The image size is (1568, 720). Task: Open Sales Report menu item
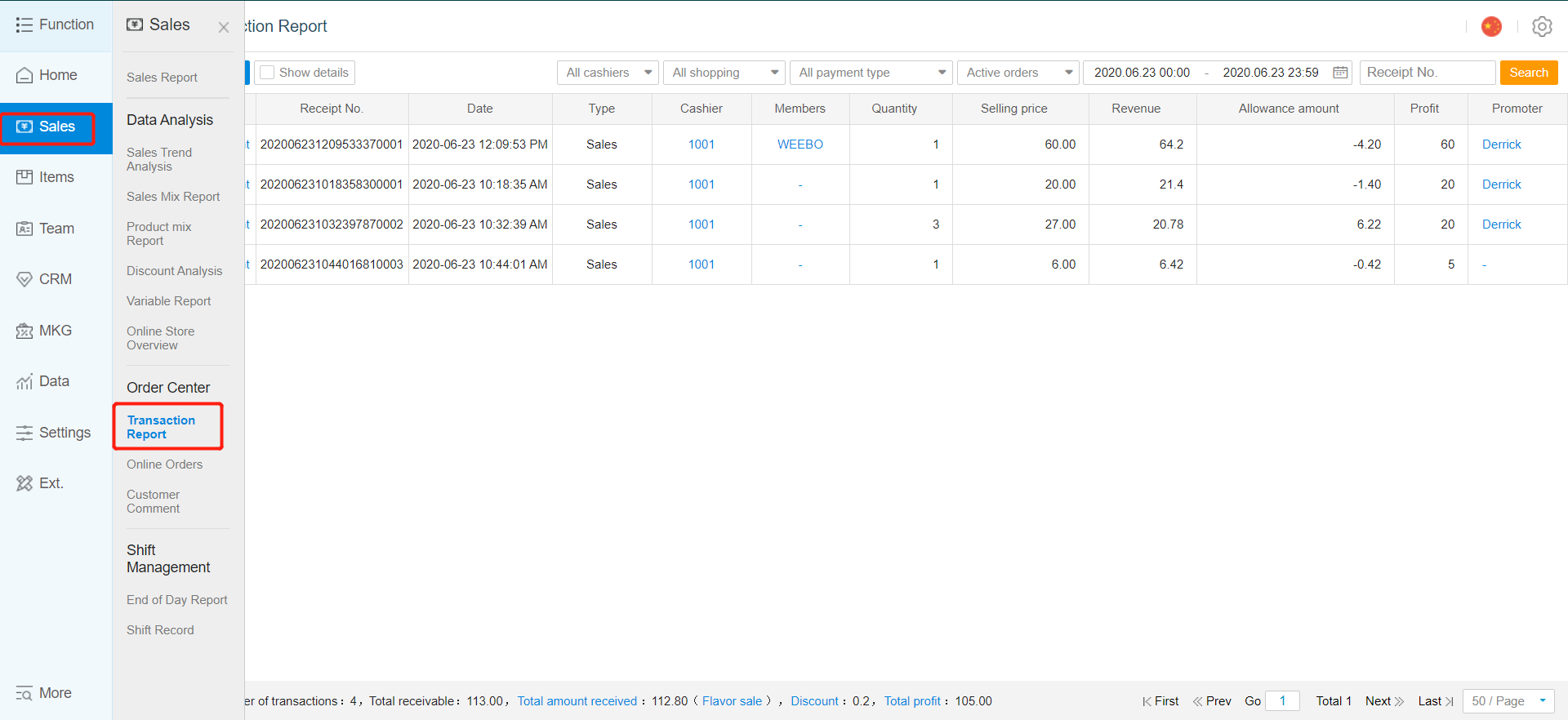pyautogui.click(x=162, y=78)
